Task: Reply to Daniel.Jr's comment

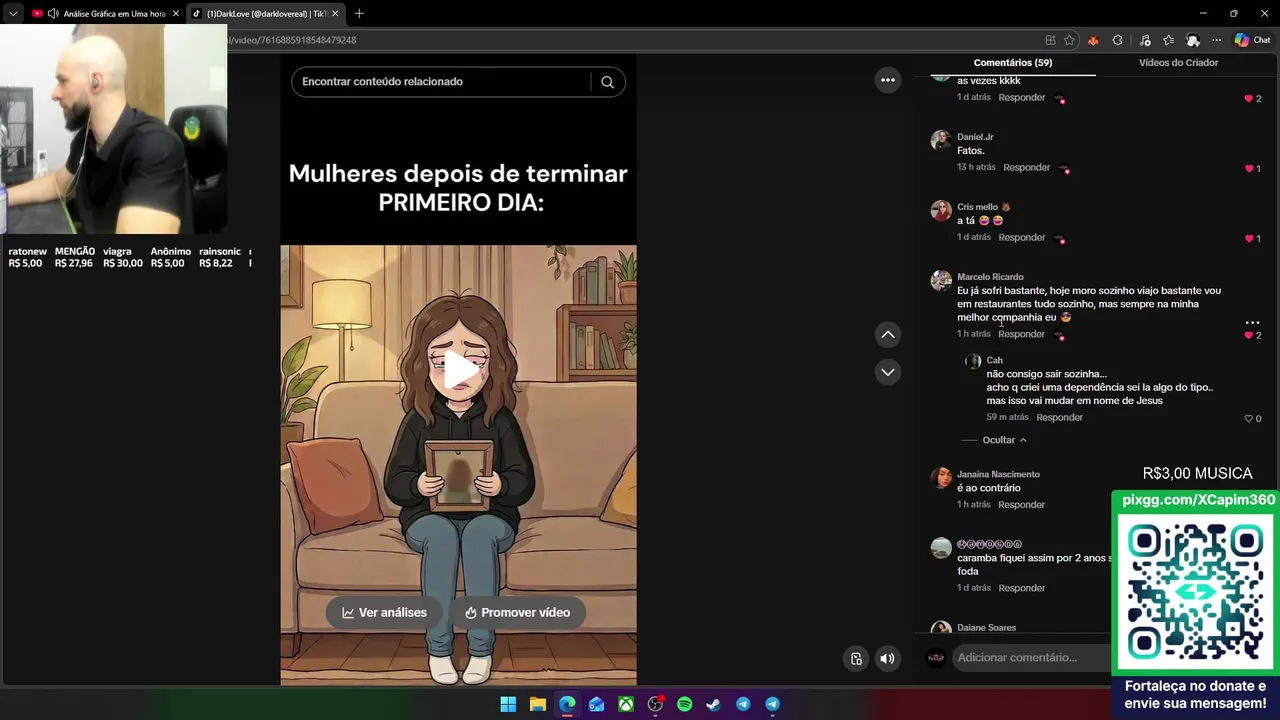Action: click(1026, 167)
